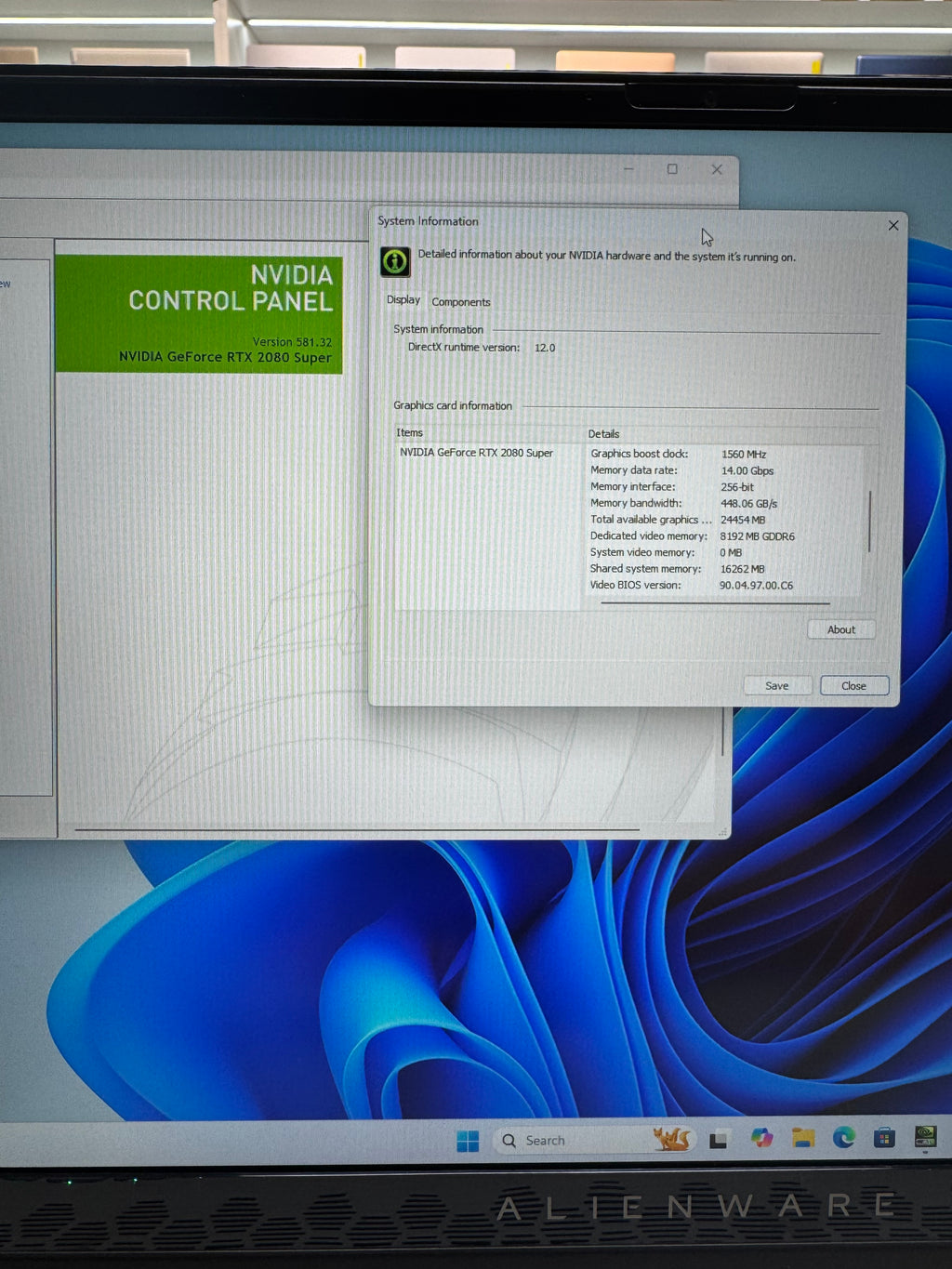Click the fox search highlight icon

click(672, 1139)
